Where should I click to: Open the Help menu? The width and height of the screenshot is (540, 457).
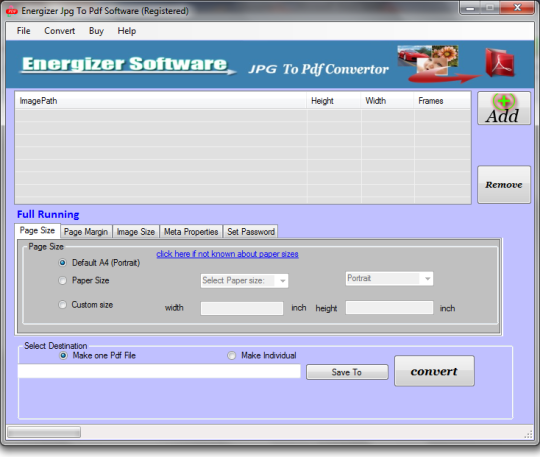point(127,31)
